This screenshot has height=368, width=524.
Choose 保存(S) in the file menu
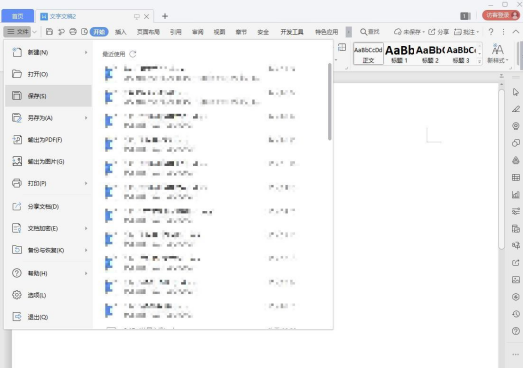coord(48,96)
